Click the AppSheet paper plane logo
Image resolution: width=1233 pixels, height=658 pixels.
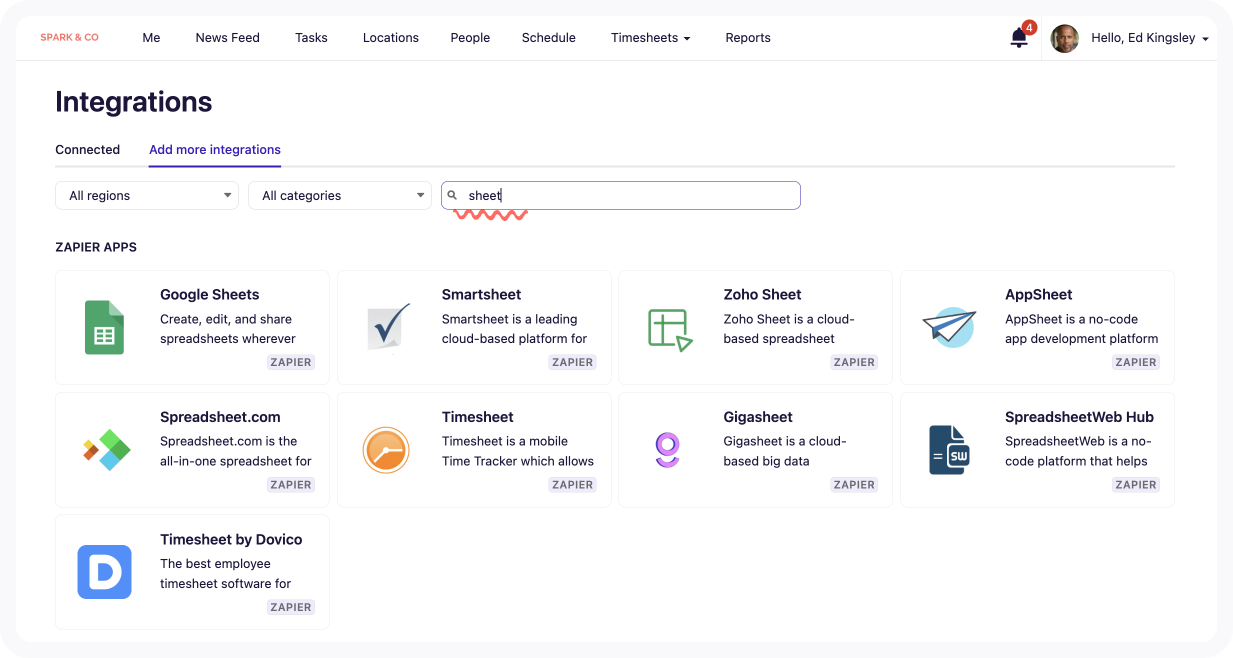click(948, 327)
